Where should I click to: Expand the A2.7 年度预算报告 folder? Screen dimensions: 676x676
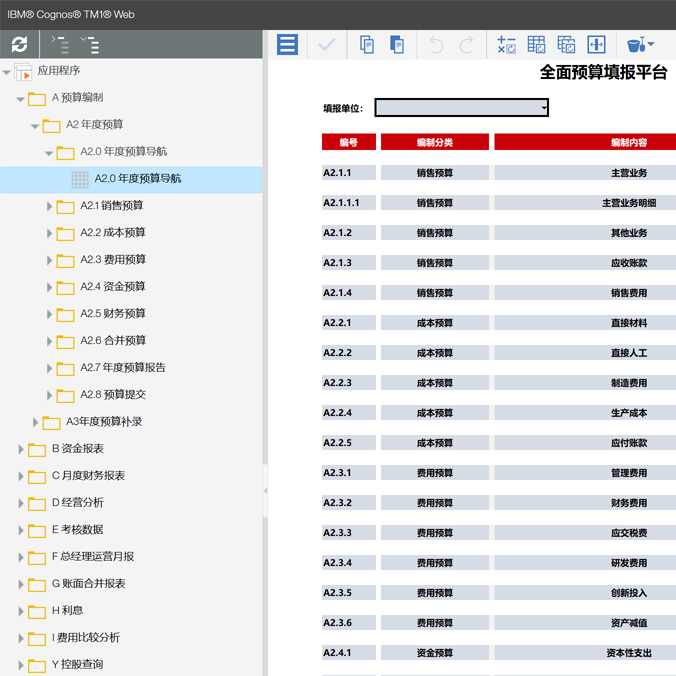(x=49, y=369)
